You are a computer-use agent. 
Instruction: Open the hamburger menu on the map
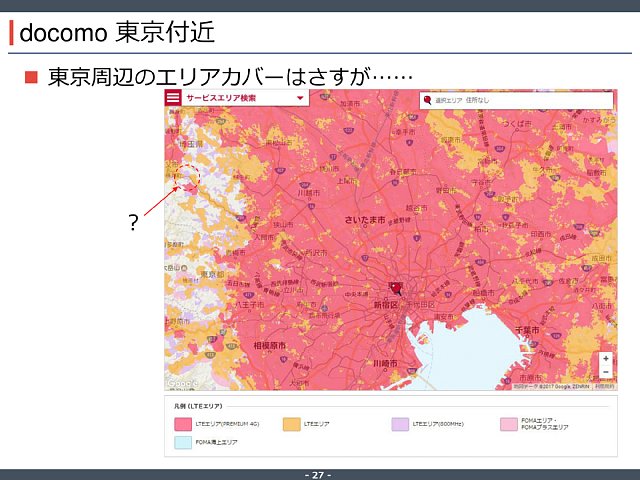pyautogui.click(x=173, y=98)
